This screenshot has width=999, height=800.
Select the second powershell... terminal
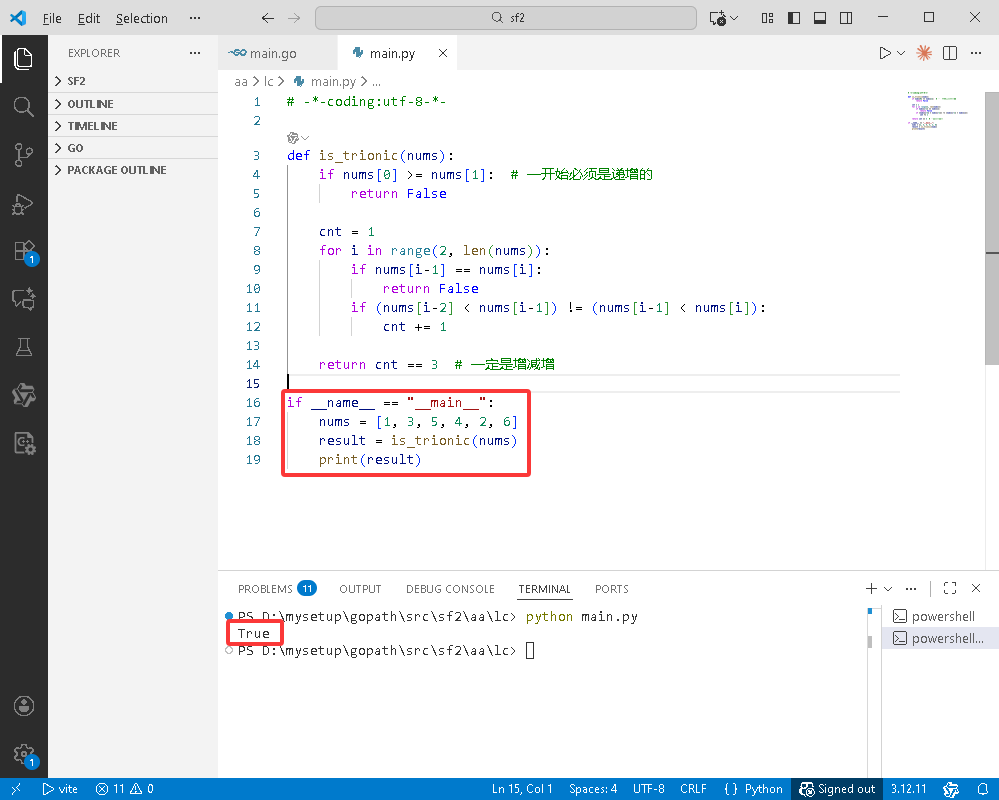point(940,638)
